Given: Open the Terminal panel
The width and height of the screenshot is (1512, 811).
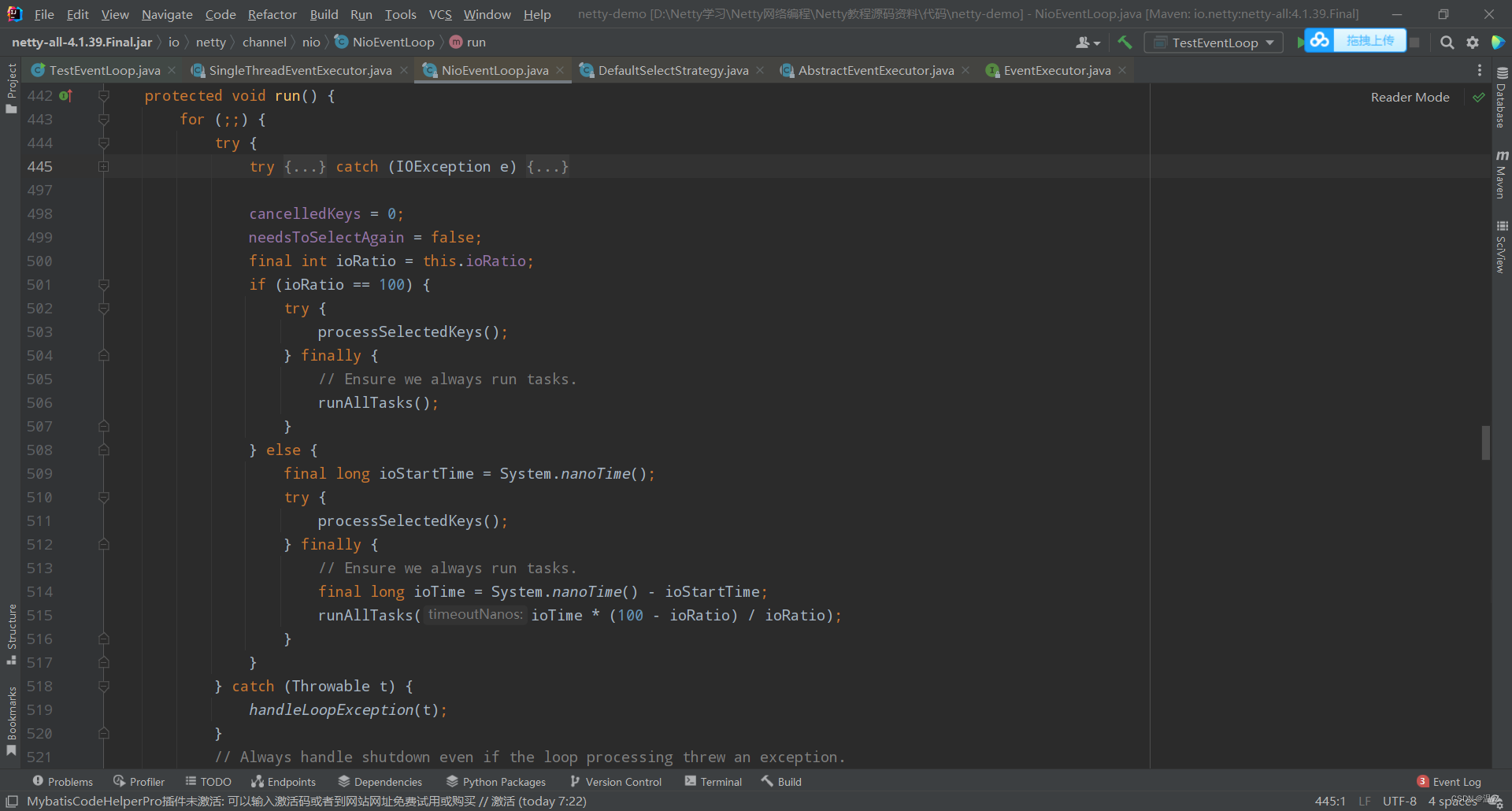Looking at the screenshot, I should tap(713, 781).
